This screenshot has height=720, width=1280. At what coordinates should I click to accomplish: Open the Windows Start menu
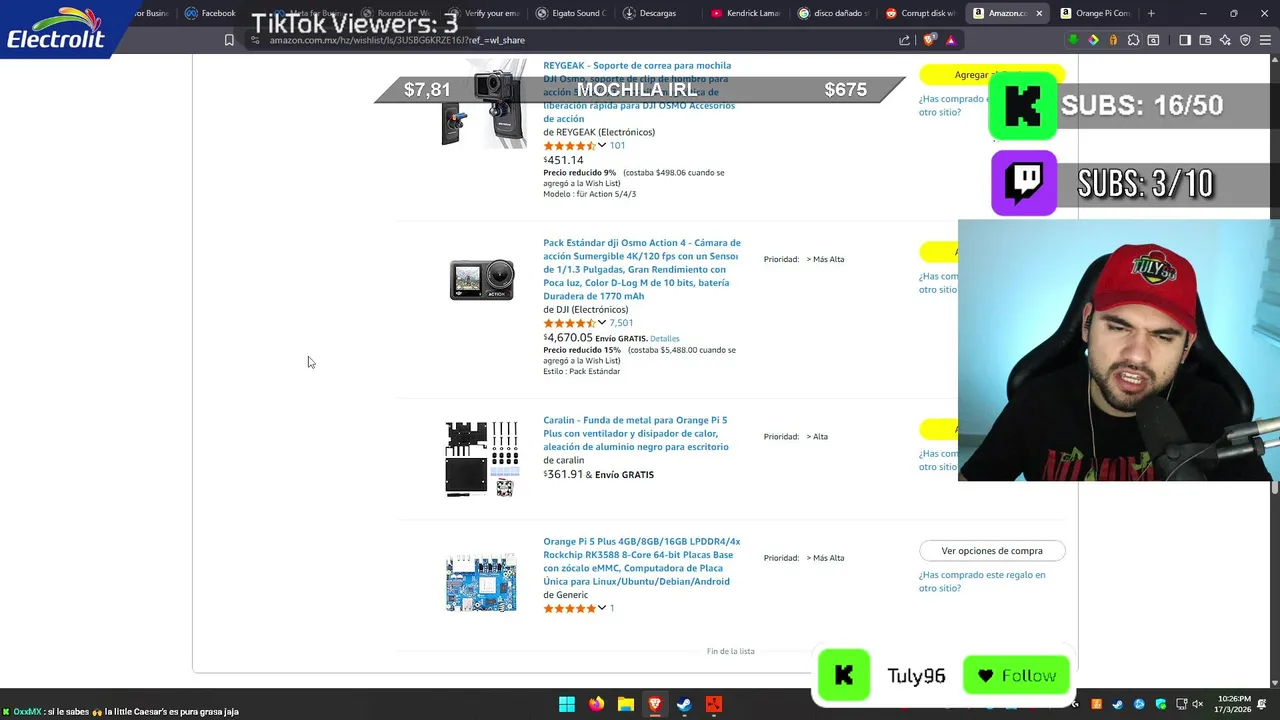567,704
